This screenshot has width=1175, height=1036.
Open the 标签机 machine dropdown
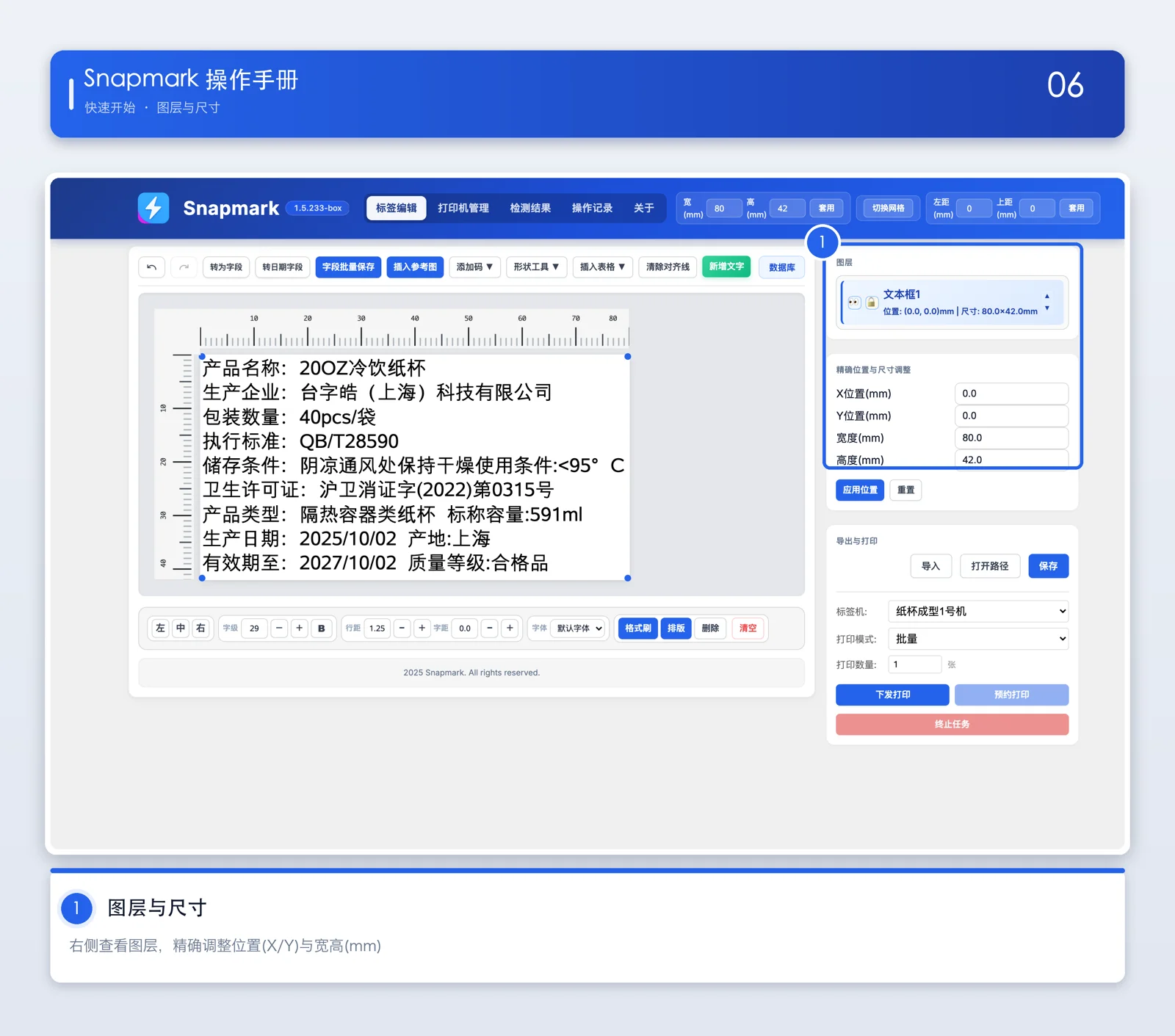click(978, 611)
